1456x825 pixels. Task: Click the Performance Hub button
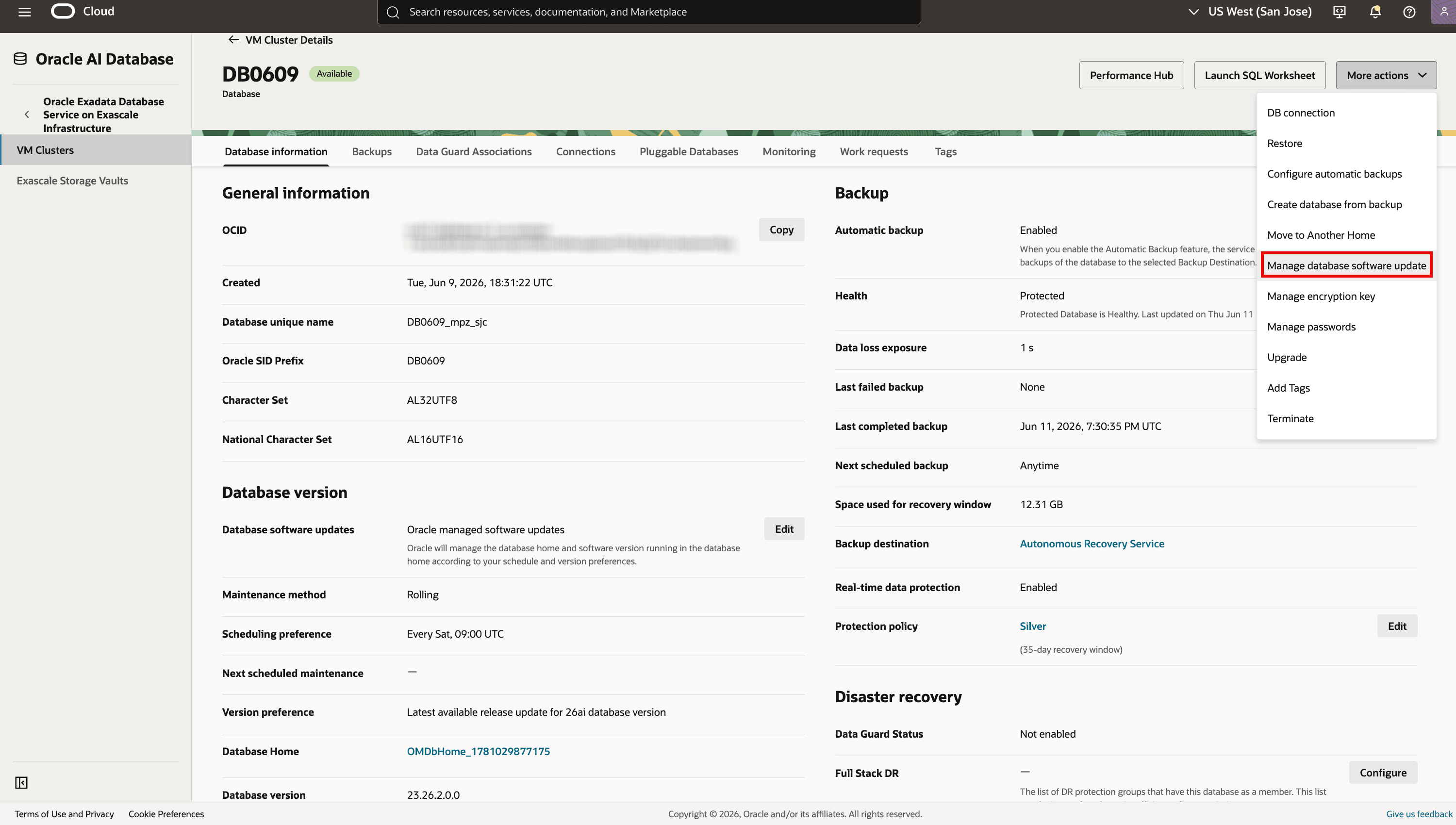tap(1131, 75)
